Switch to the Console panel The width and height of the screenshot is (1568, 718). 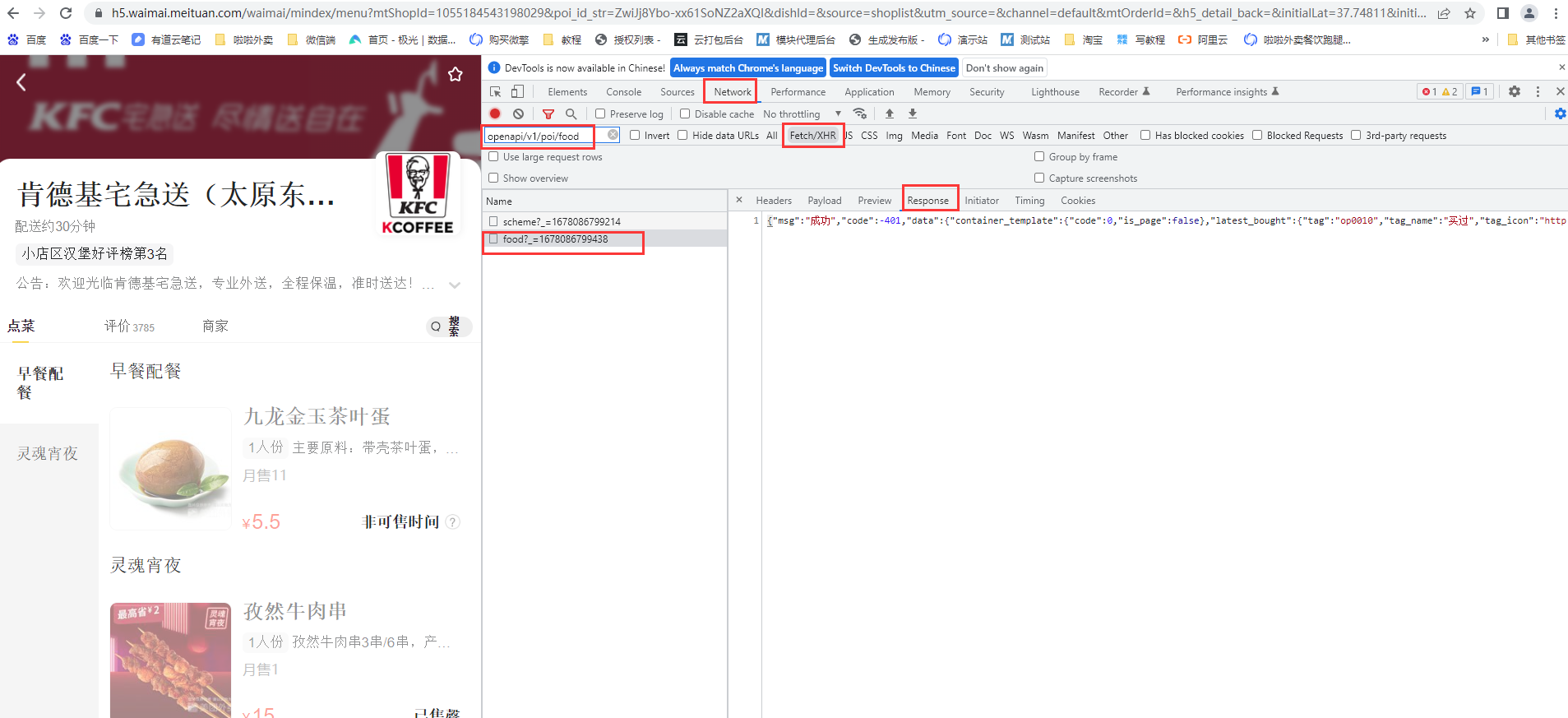click(x=623, y=91)
